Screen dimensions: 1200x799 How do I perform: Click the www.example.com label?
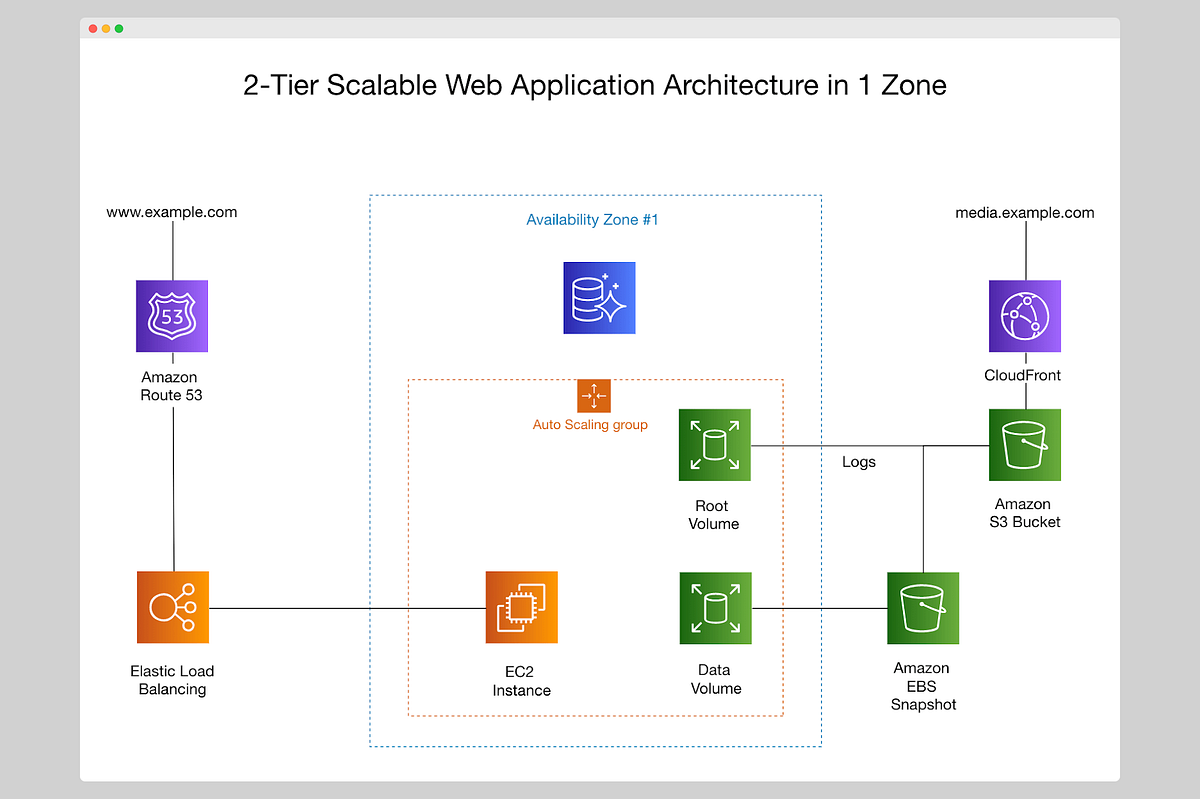point(172,212)
